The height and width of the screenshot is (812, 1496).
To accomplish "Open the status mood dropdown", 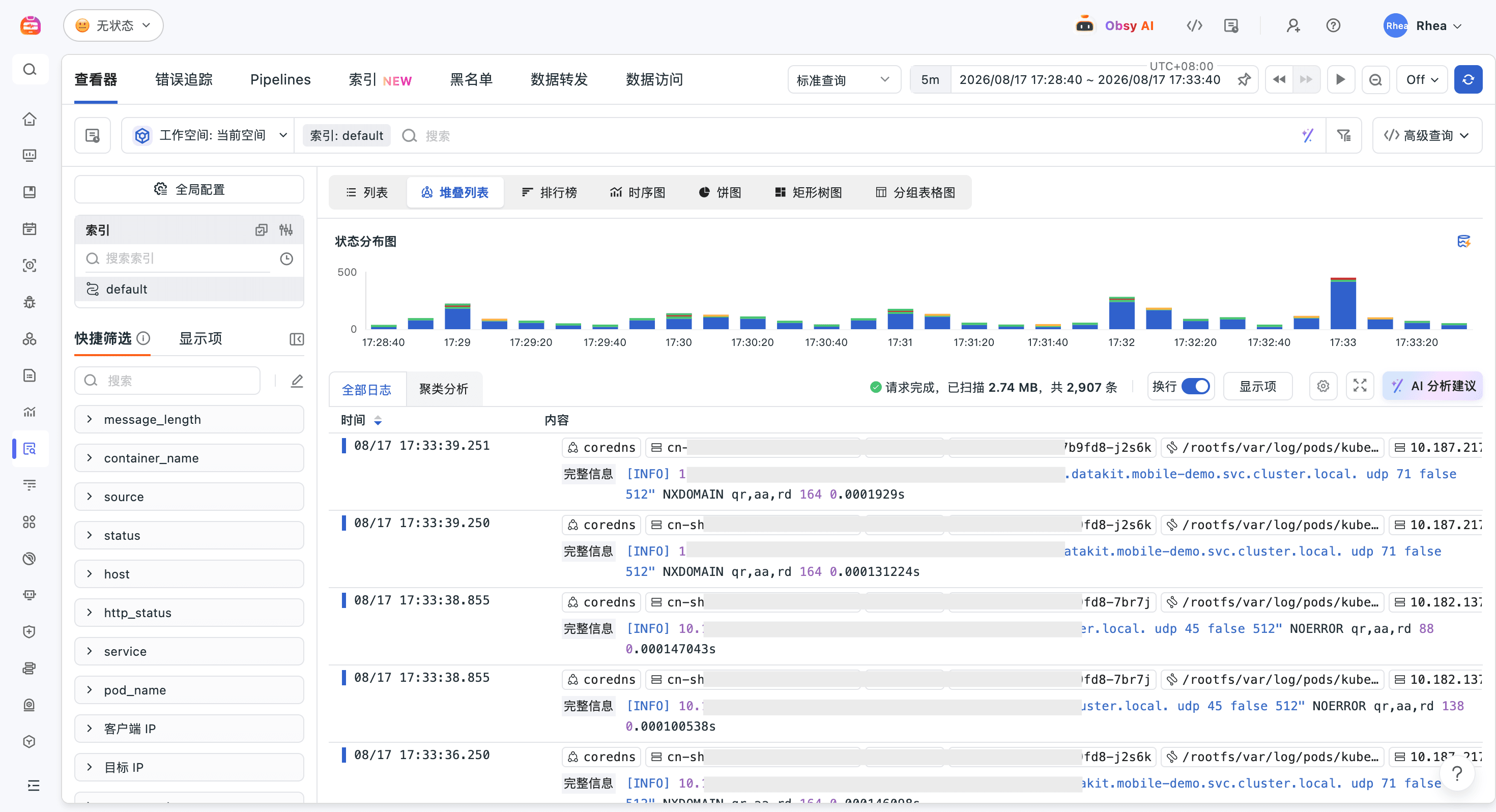I will point(113,25).
